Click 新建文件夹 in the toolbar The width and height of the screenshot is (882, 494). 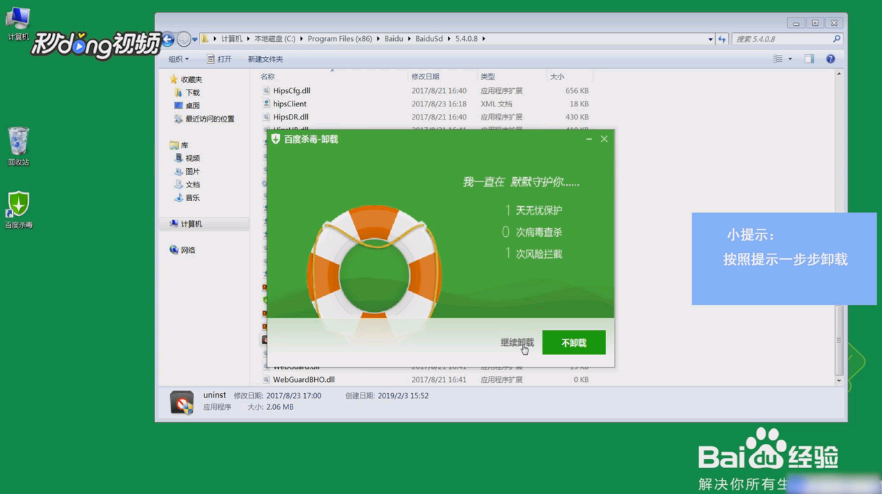click(265, 59)
